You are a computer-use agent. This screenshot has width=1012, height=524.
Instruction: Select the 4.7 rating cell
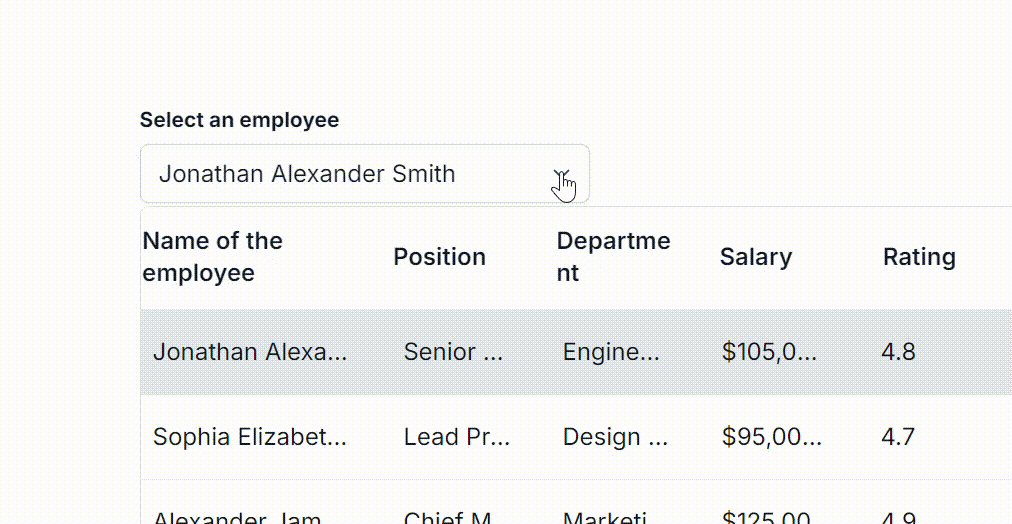[898, 437]
